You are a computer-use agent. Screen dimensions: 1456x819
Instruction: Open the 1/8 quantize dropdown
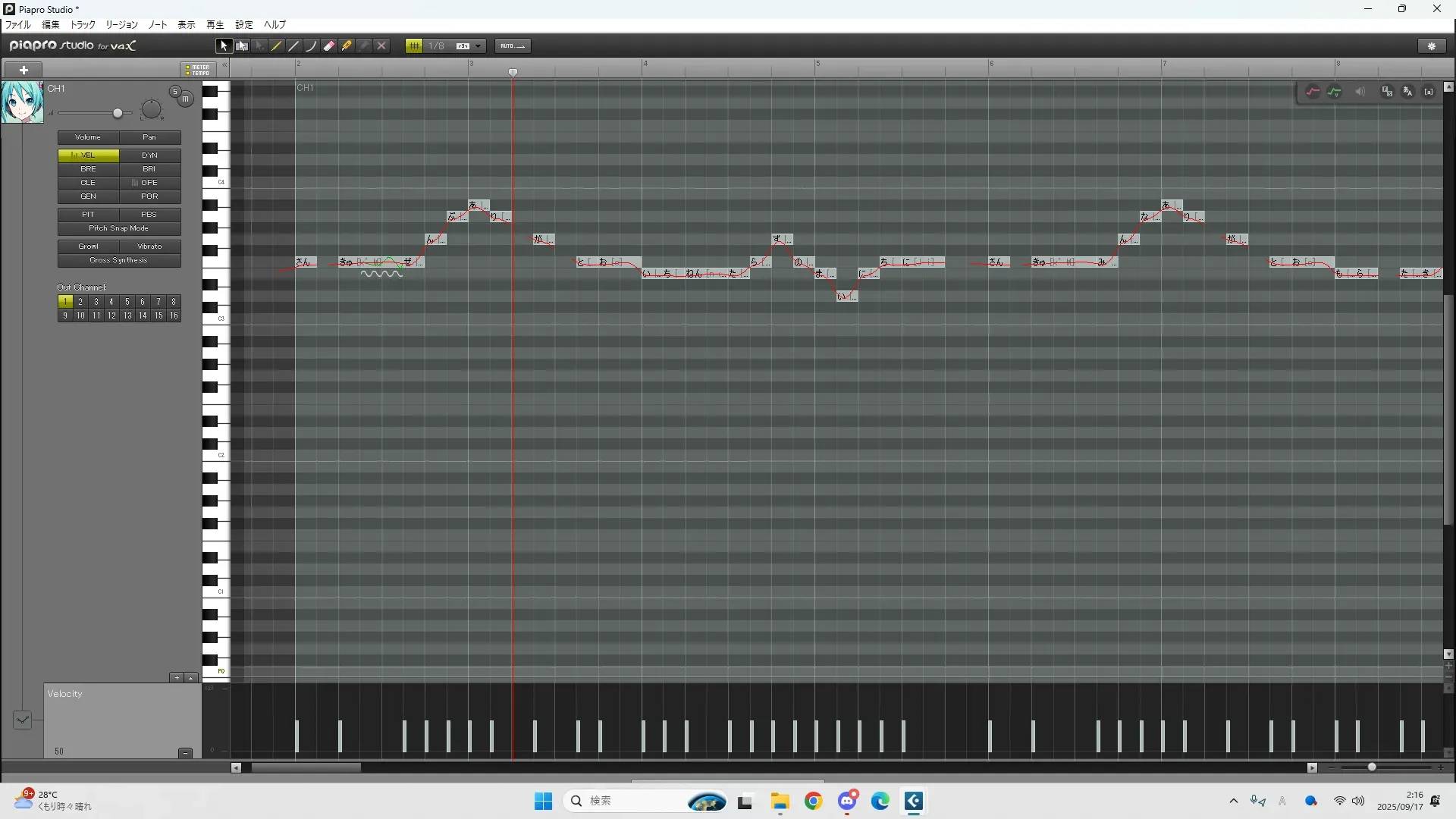click(x=478, y=46)
